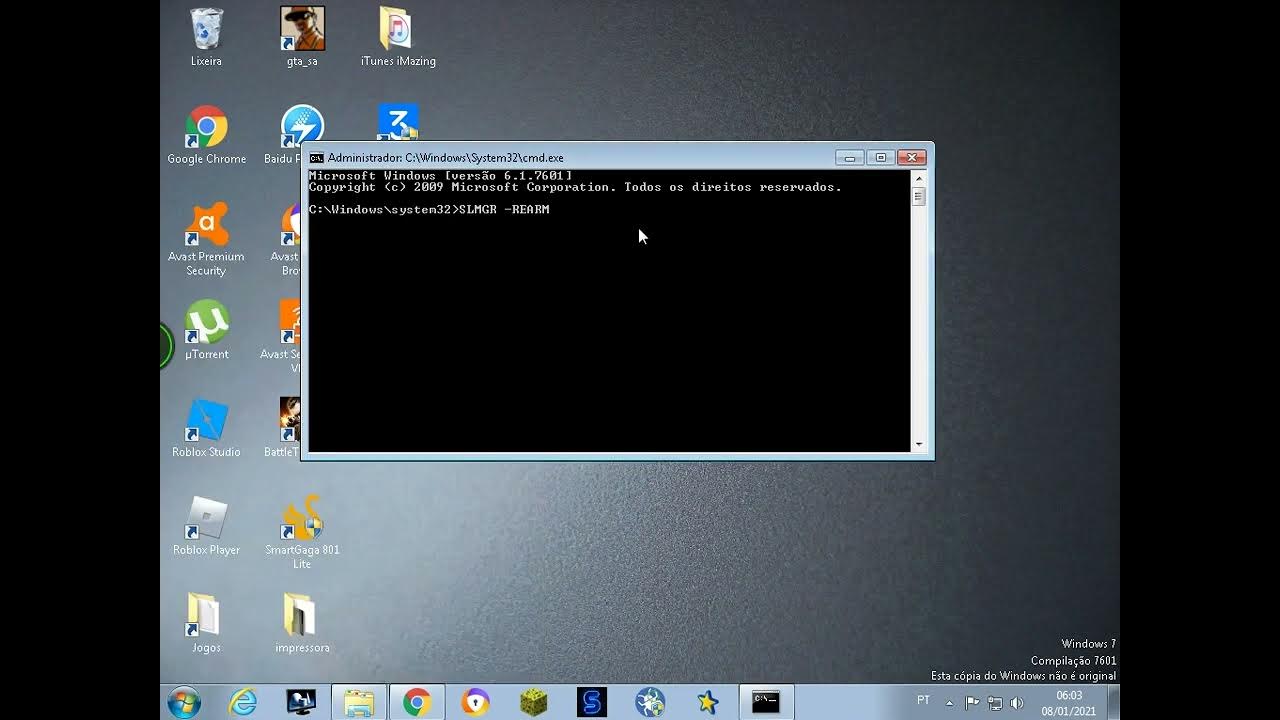Launch Avast Premium Security shortcut
The height and width of the screenshot is (720, 1280).
click(206, 240)
